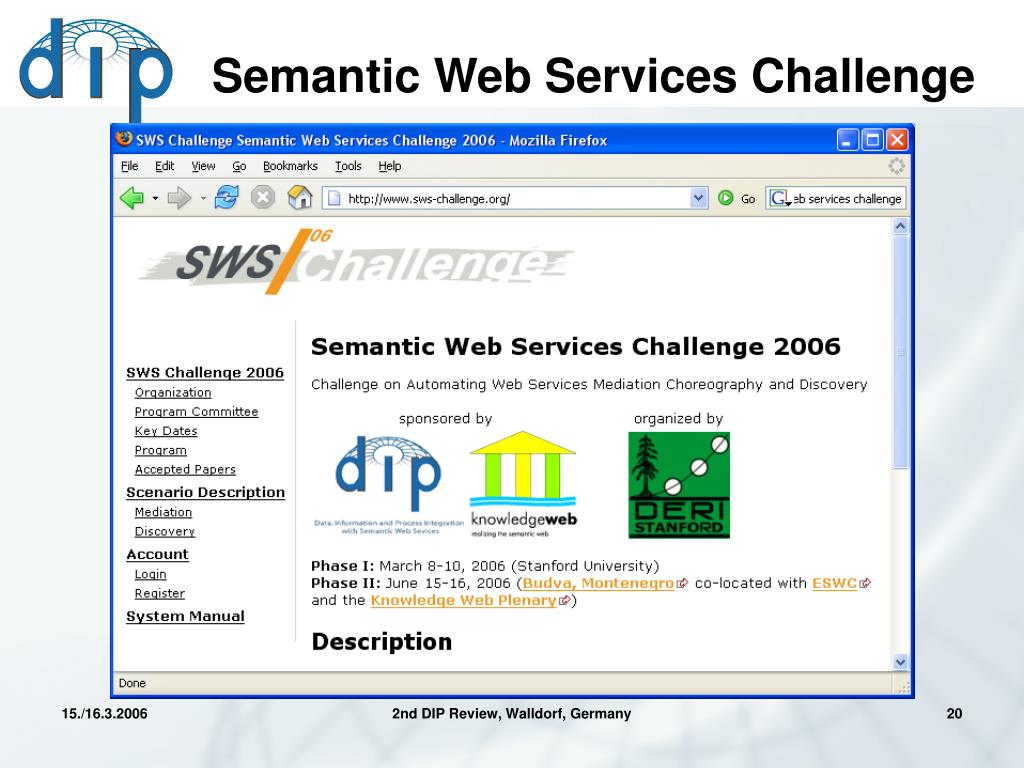Open the Login link
Image resolution: width=1024 pixels, height=768 pixels.
click(x=150, y=574)
